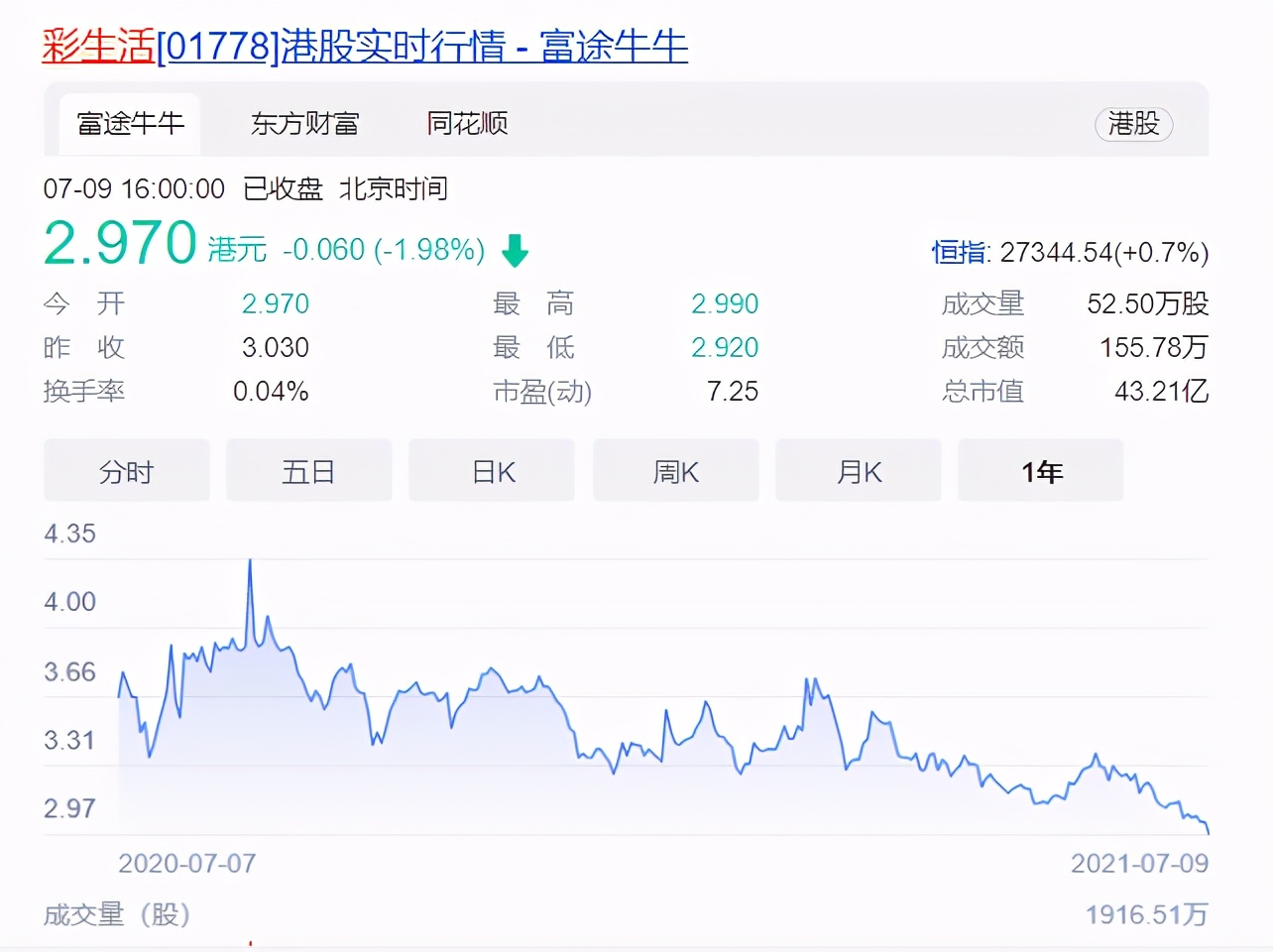The height and width of the screenshot is (952, 1273).
Task: Select the 富途牛牛 tab
Action: pos(129,124)
